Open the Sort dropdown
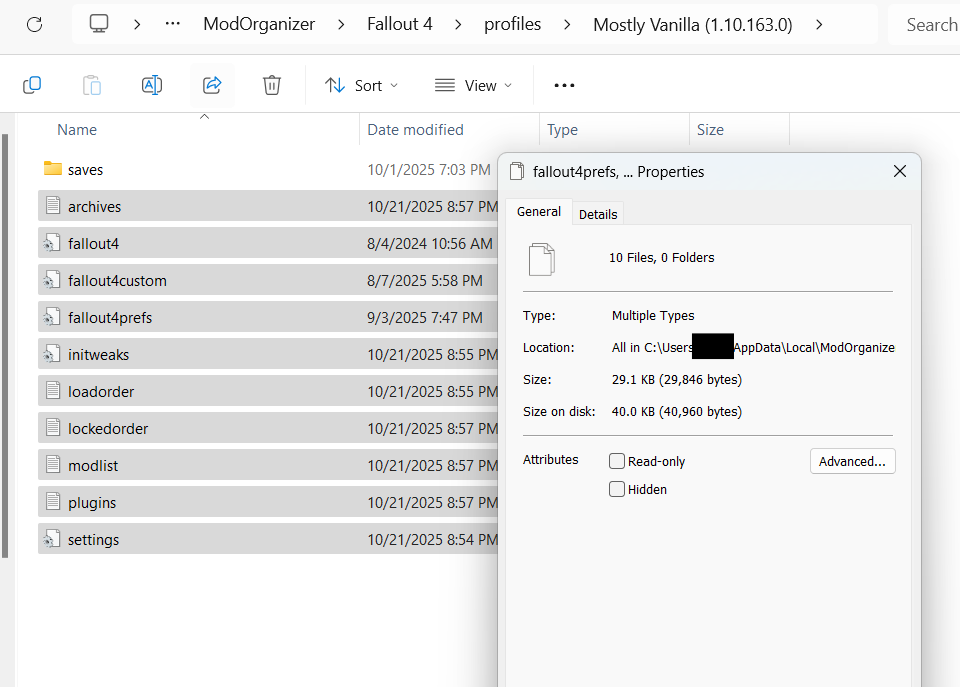Viewport: 960px width, 687px height. 361,85
